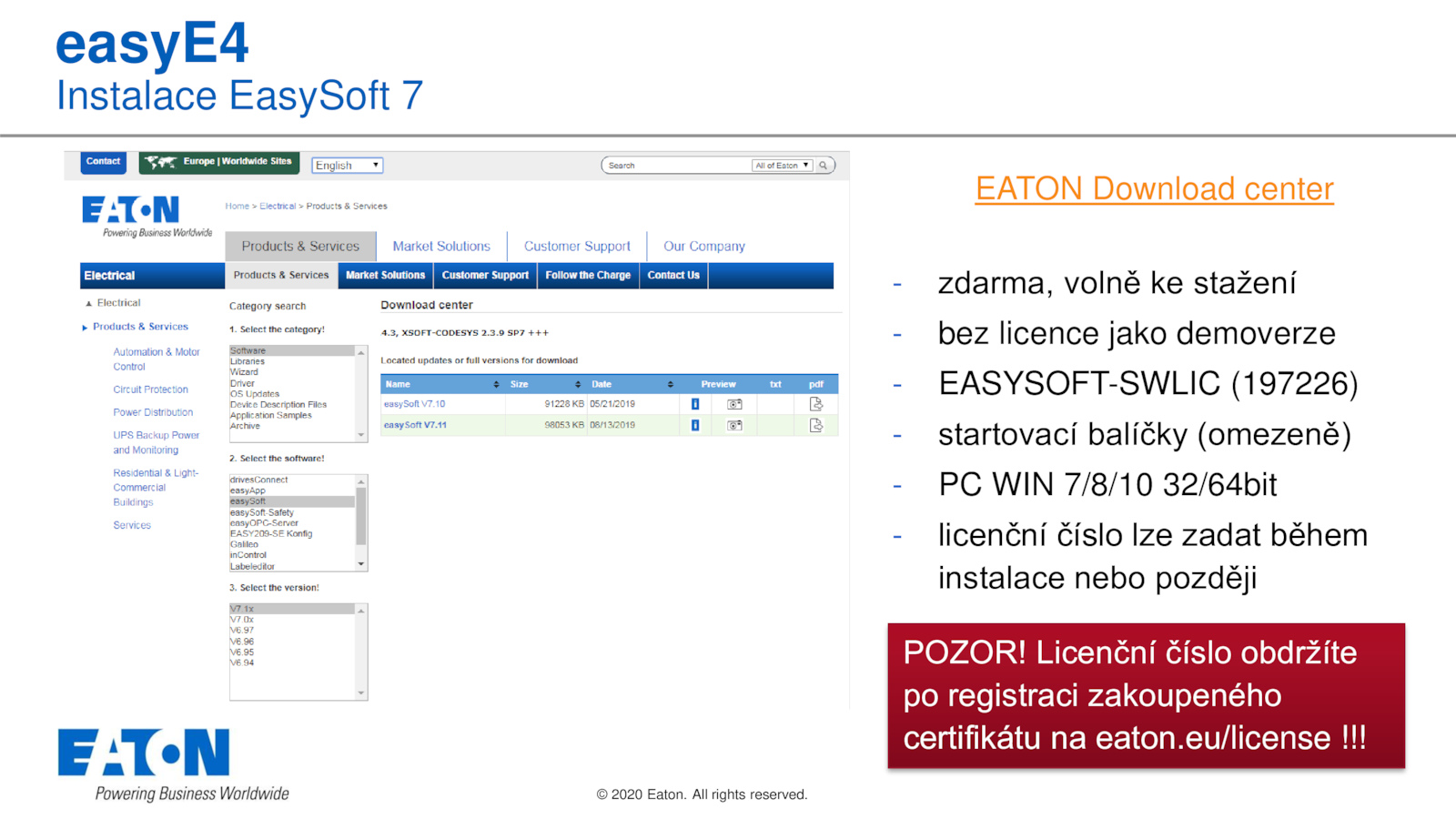This screenshot has height=819, width=1456.
Task: Select V6.97 in version list
Action: point(242,631)
